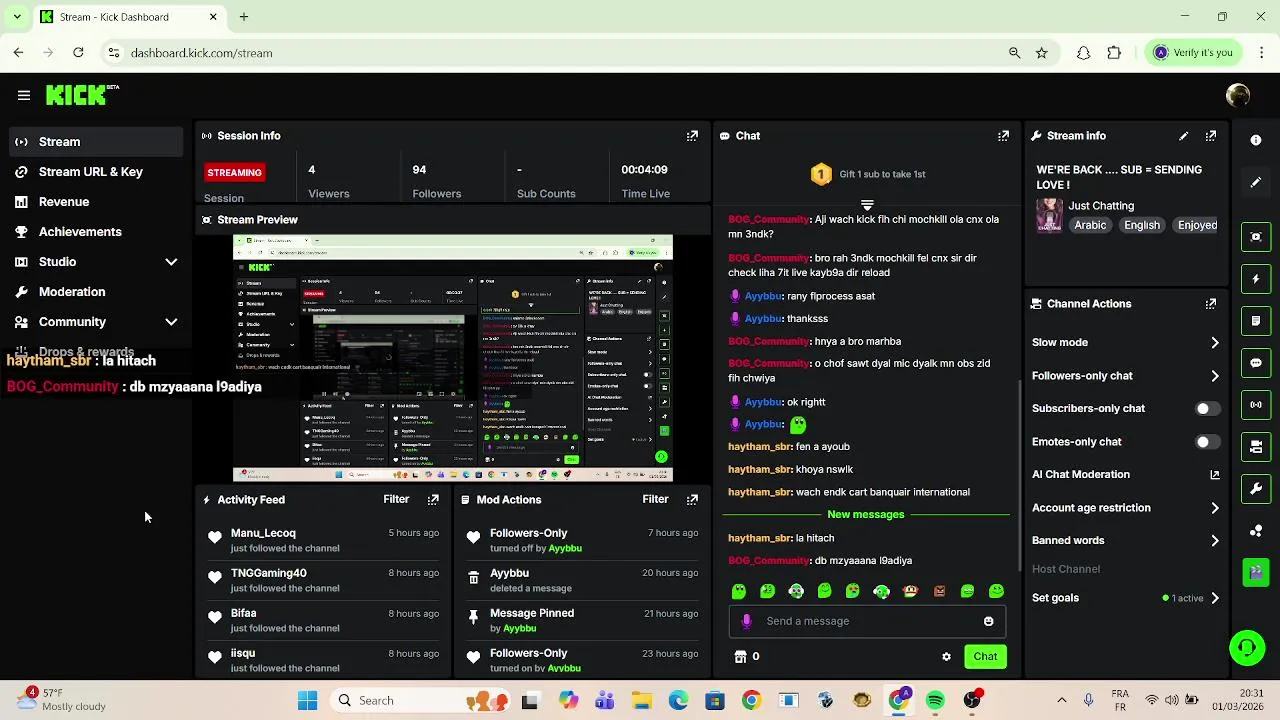
Task: Switch to the Kick Dashboard browser tab
Action: click(x=128, y=17)
